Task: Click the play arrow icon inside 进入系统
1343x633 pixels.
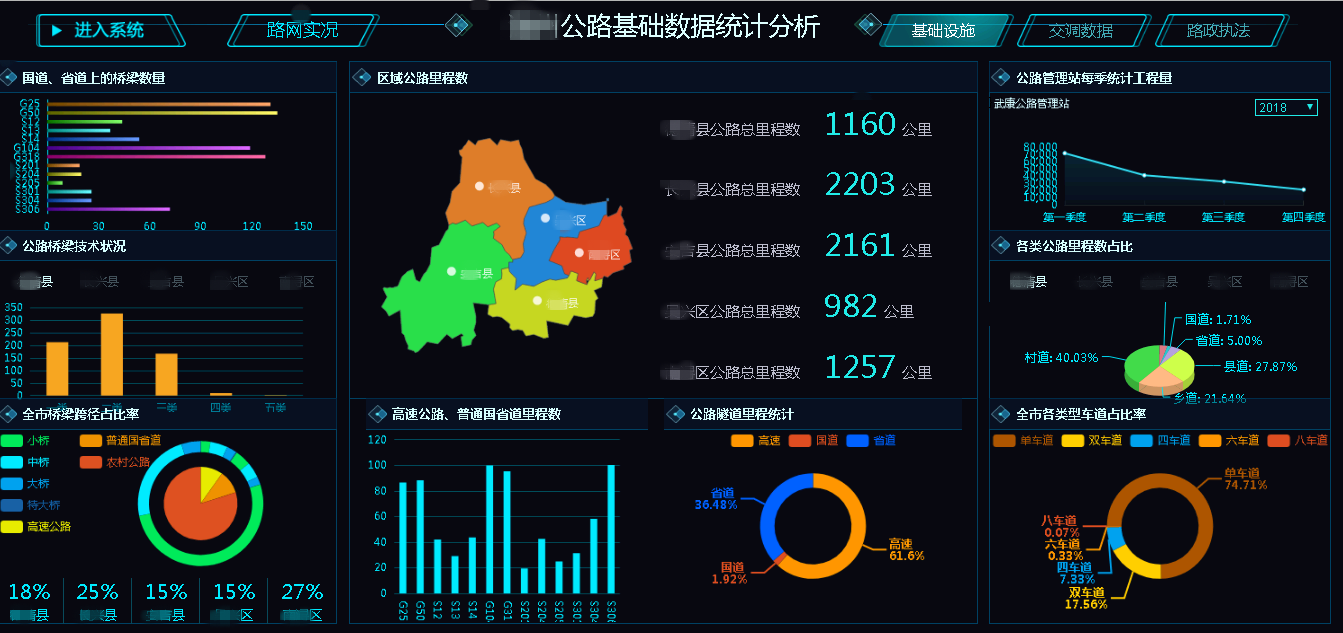Action: 57,29
